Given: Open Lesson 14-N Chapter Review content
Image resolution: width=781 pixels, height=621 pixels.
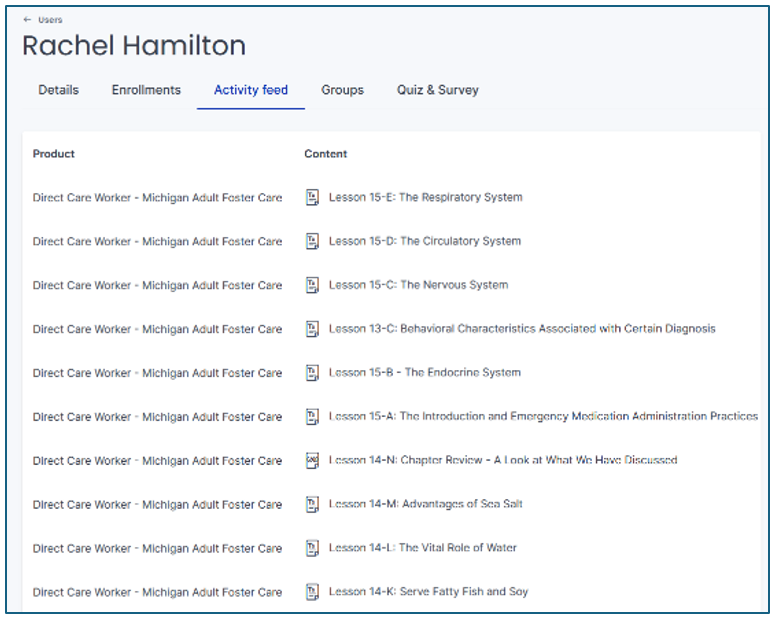Looking at the screenshot, I should 502,461.
